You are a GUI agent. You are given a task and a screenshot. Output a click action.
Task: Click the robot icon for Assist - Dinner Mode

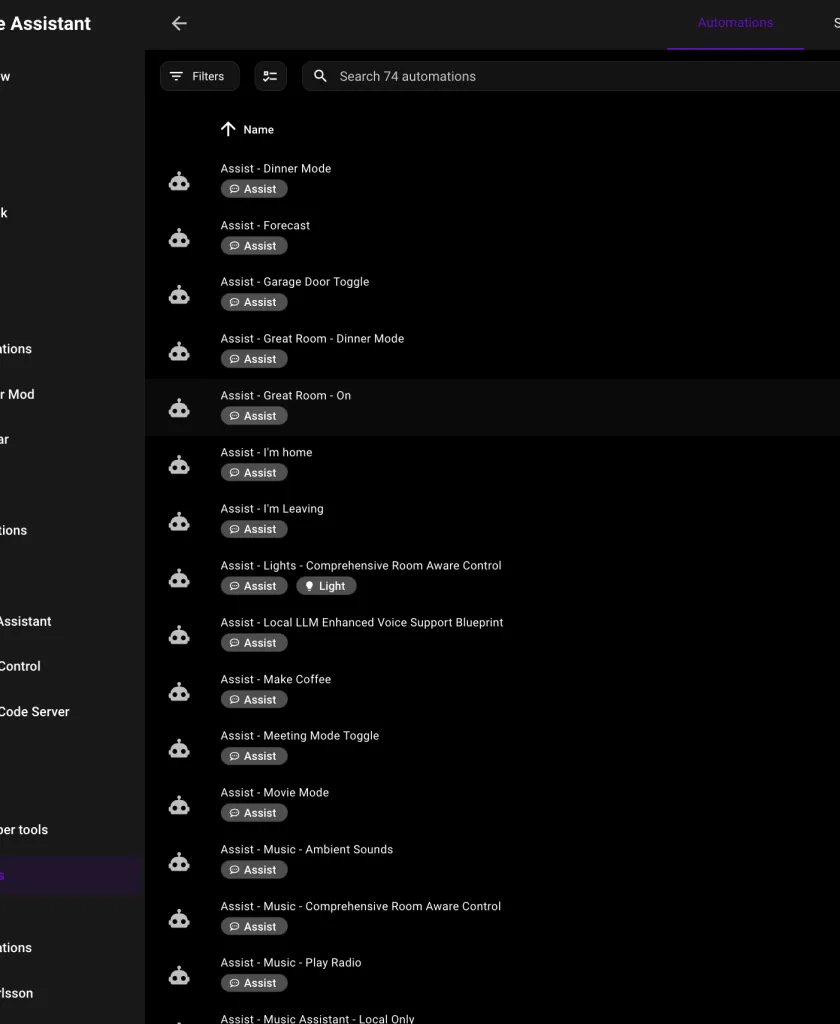pos(179,180)
